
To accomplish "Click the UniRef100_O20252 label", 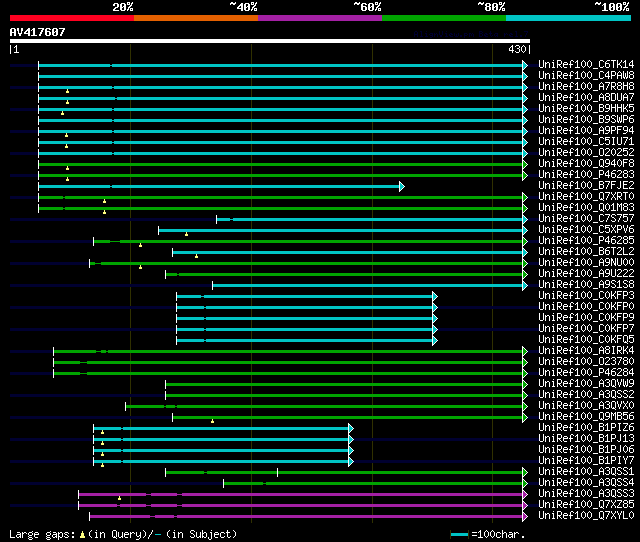I will (586, 153).
